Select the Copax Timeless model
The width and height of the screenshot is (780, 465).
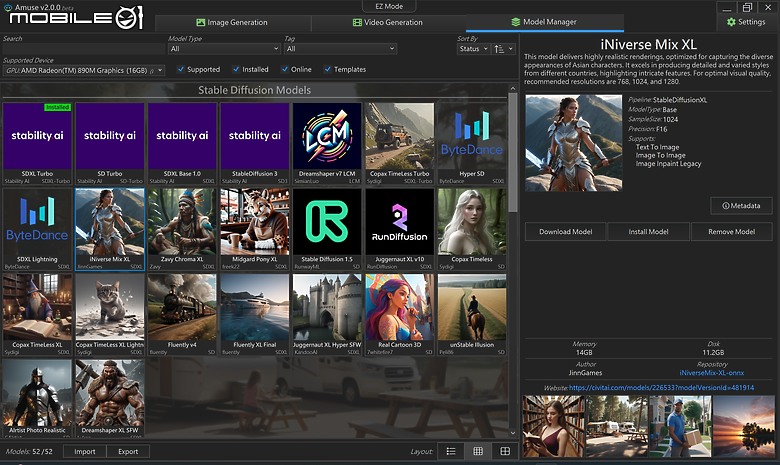(x=472, y=229)
